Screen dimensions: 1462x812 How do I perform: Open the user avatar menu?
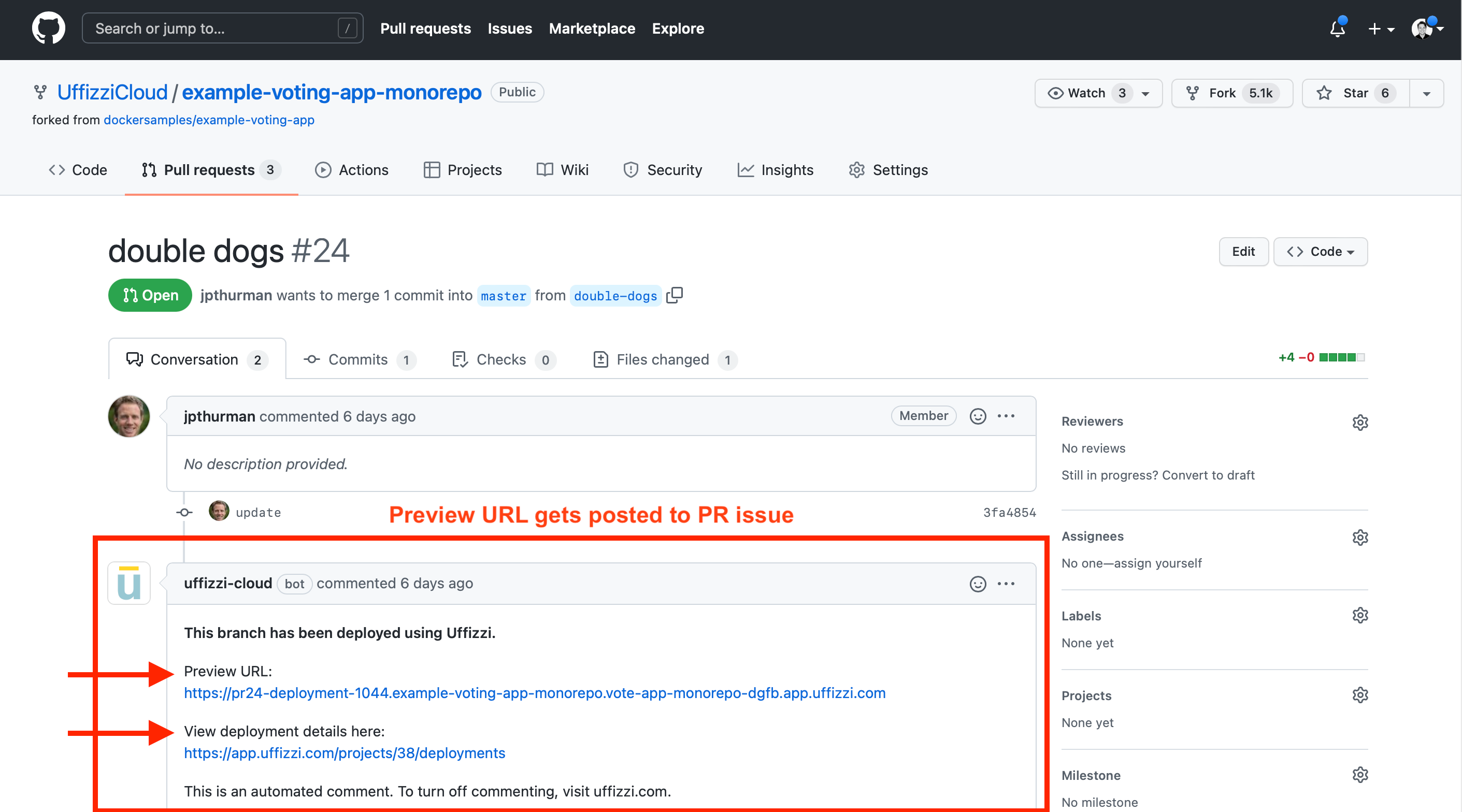coord(1427,28)
